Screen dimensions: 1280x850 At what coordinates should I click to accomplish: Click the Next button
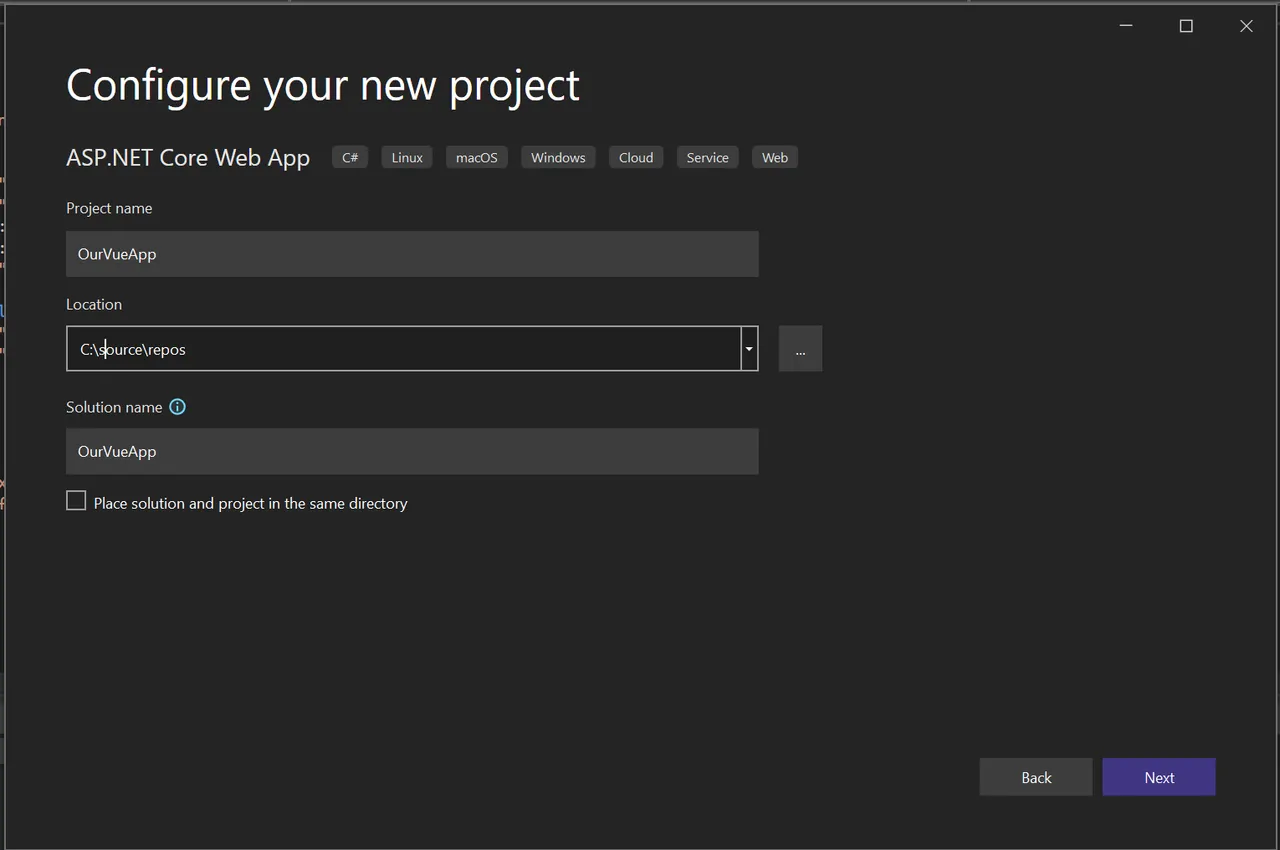pos(1159,777)
